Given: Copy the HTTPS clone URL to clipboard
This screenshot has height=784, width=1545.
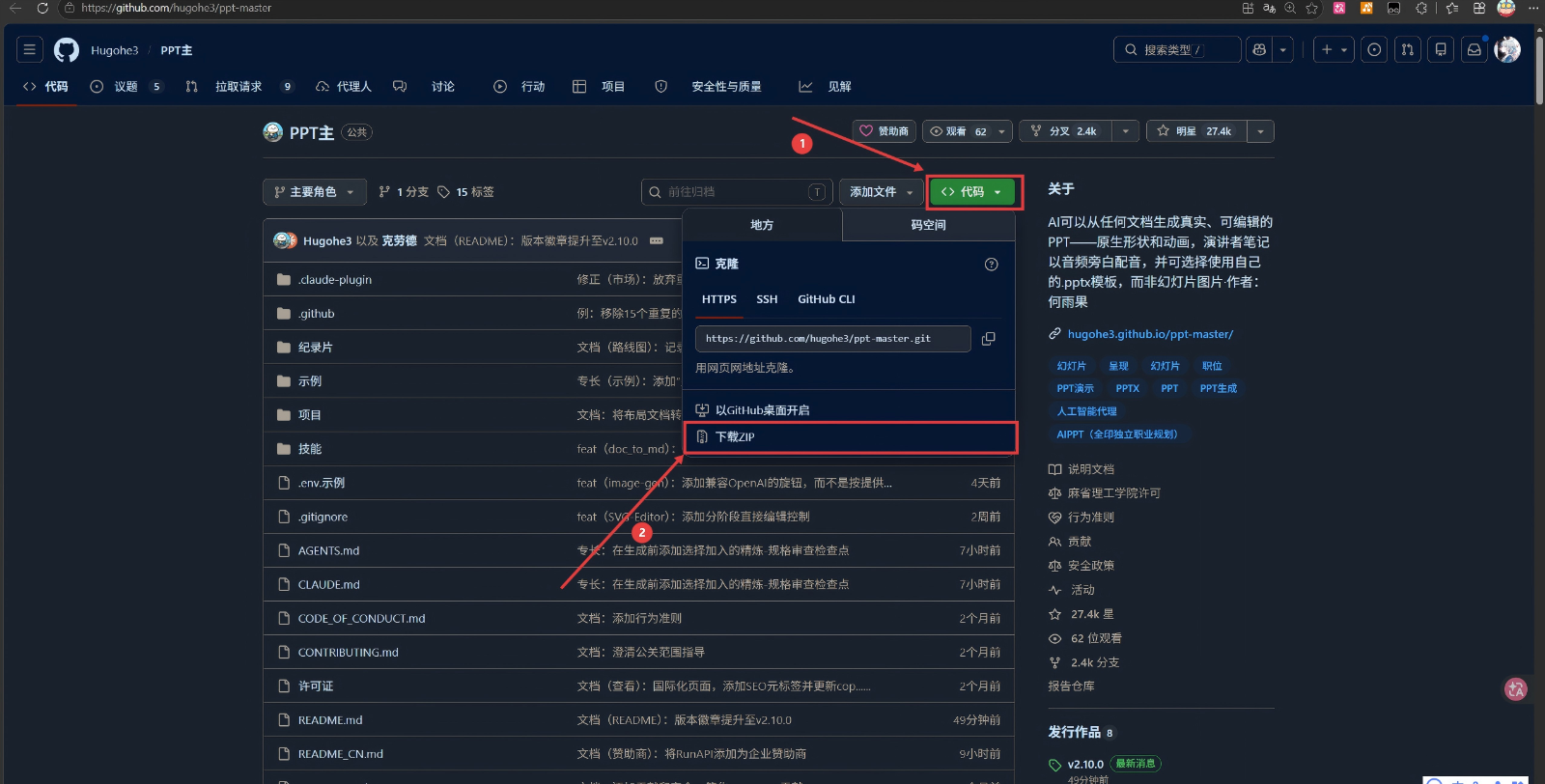Looking at the screenshot, I should (988, 339).
